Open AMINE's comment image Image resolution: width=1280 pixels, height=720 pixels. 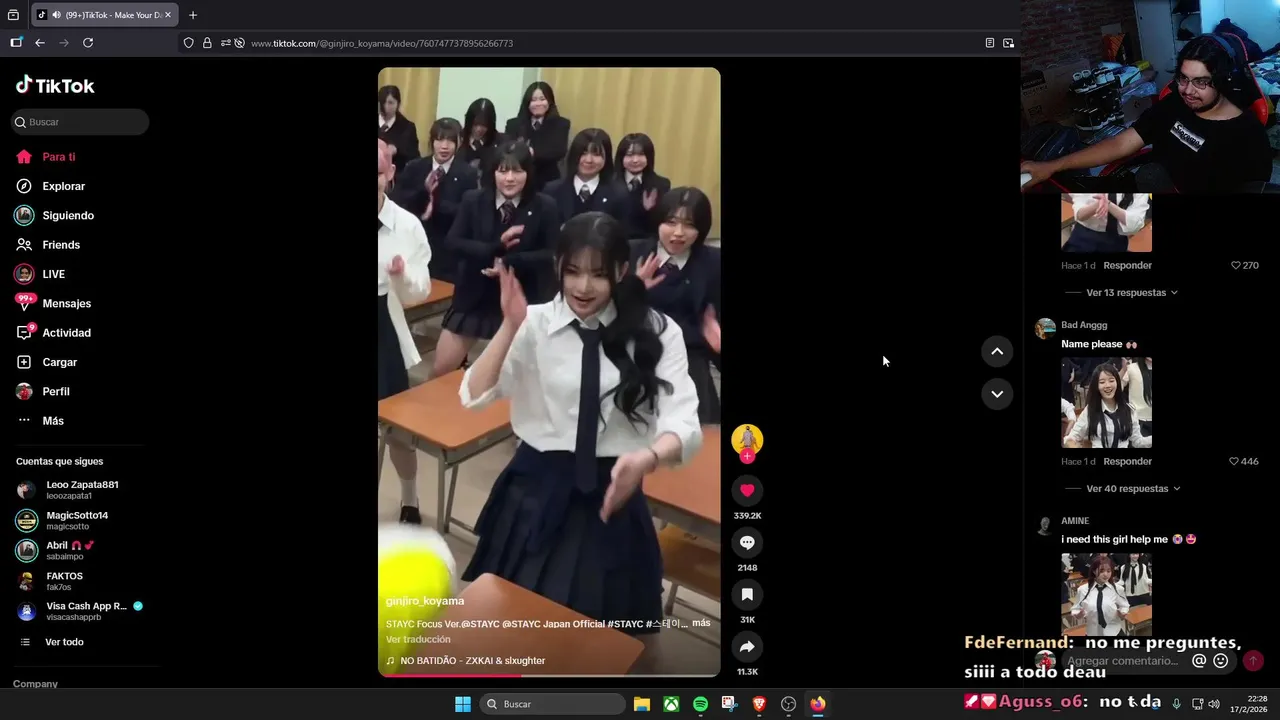1106,594
